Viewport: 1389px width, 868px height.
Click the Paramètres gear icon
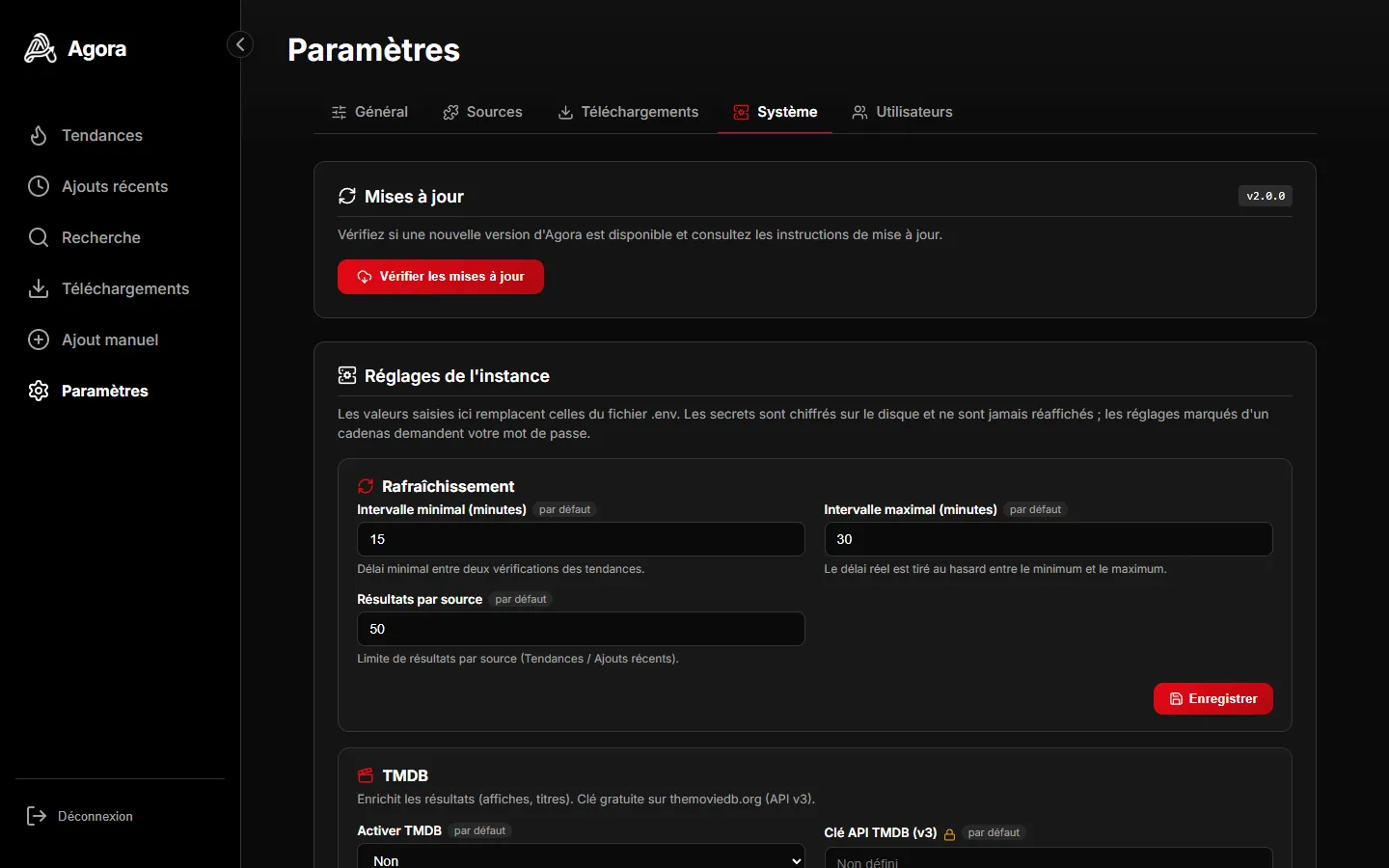click(39, 391)
